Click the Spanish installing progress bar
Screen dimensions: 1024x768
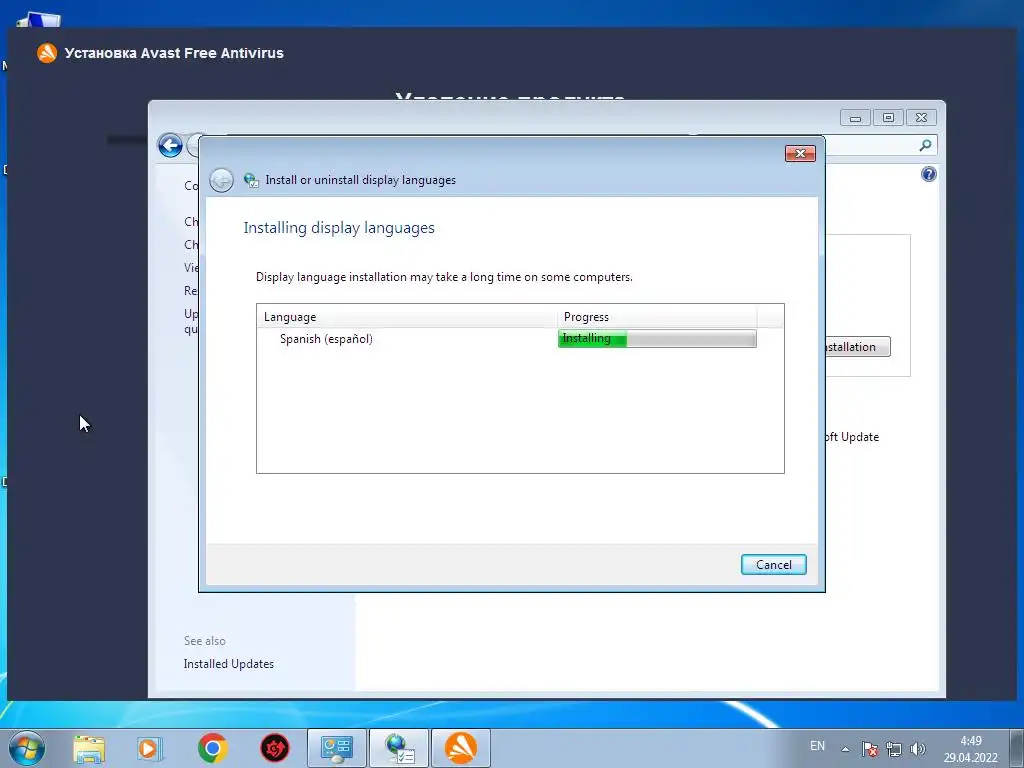[657, 338]
